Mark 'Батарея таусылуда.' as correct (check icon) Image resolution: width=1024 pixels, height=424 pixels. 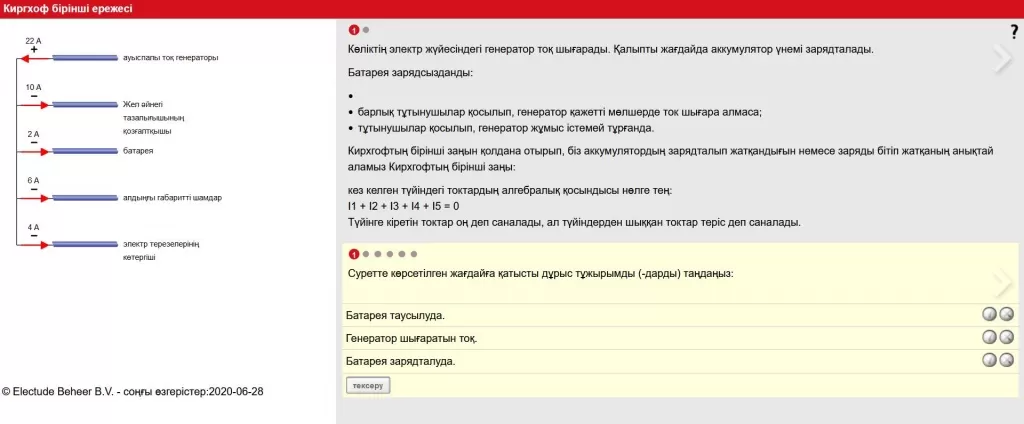pos(989,314)
